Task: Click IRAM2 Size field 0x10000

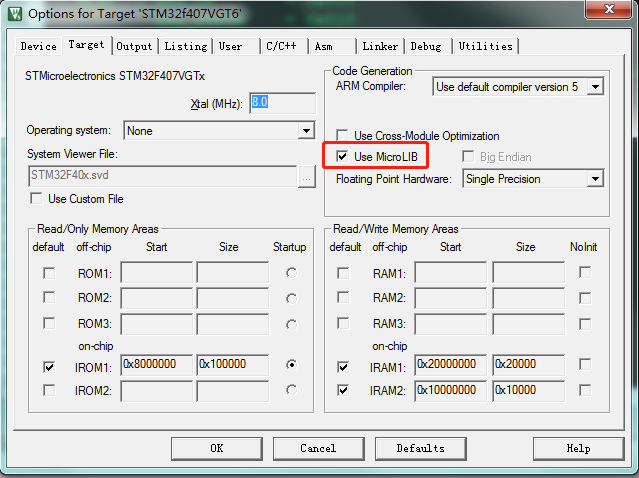Action: pyautogui.click(x=528, y=391)
